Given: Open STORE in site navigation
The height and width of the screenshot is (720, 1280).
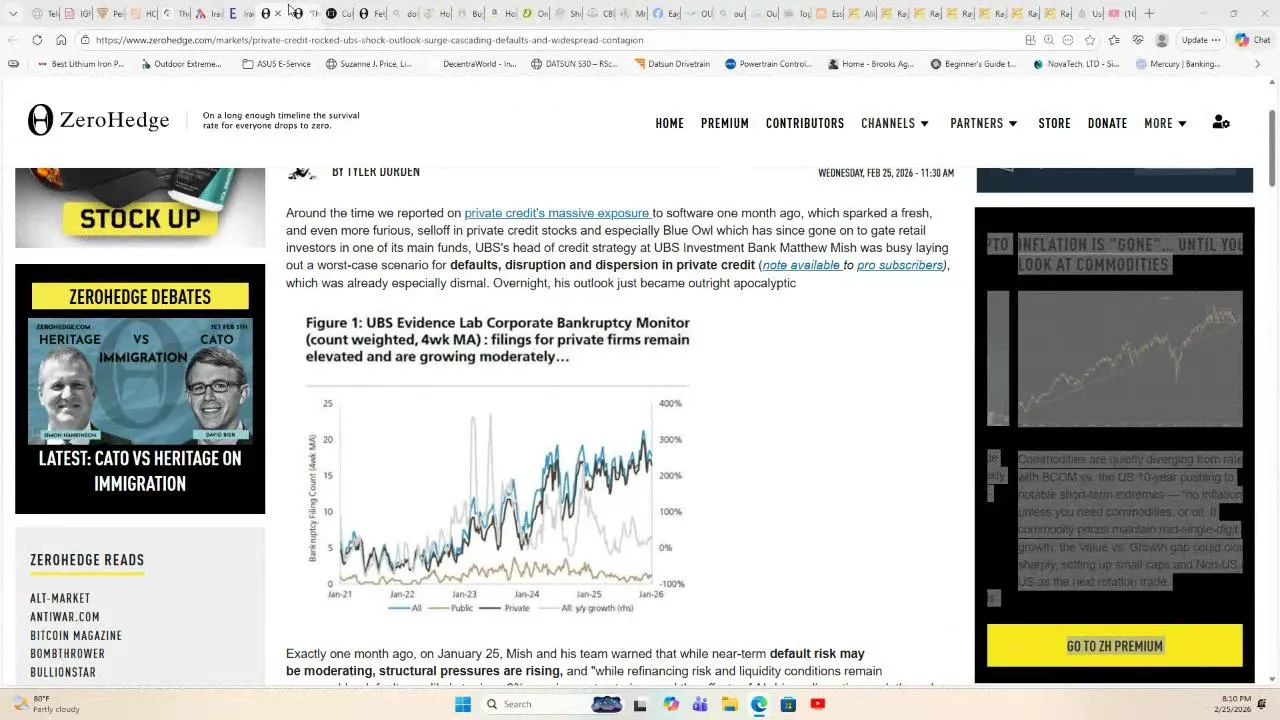Looking at the screenshot, I should pos(1054,123).
